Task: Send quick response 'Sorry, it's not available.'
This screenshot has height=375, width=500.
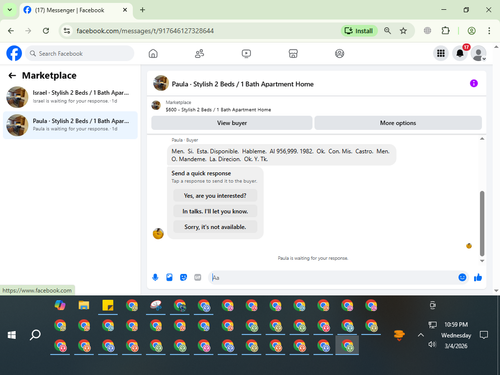Action: [x=215, y=227]
